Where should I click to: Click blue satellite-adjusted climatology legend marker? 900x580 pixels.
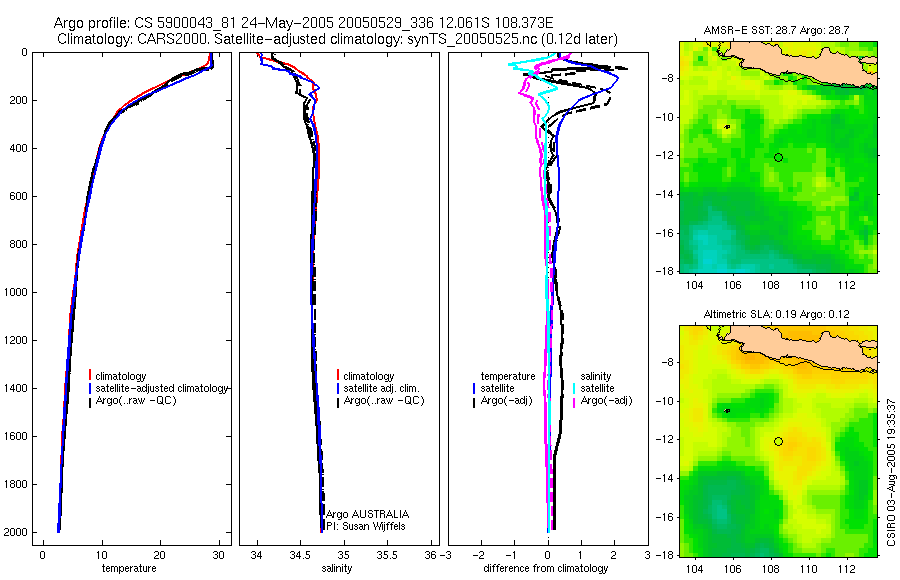[90, 389]
